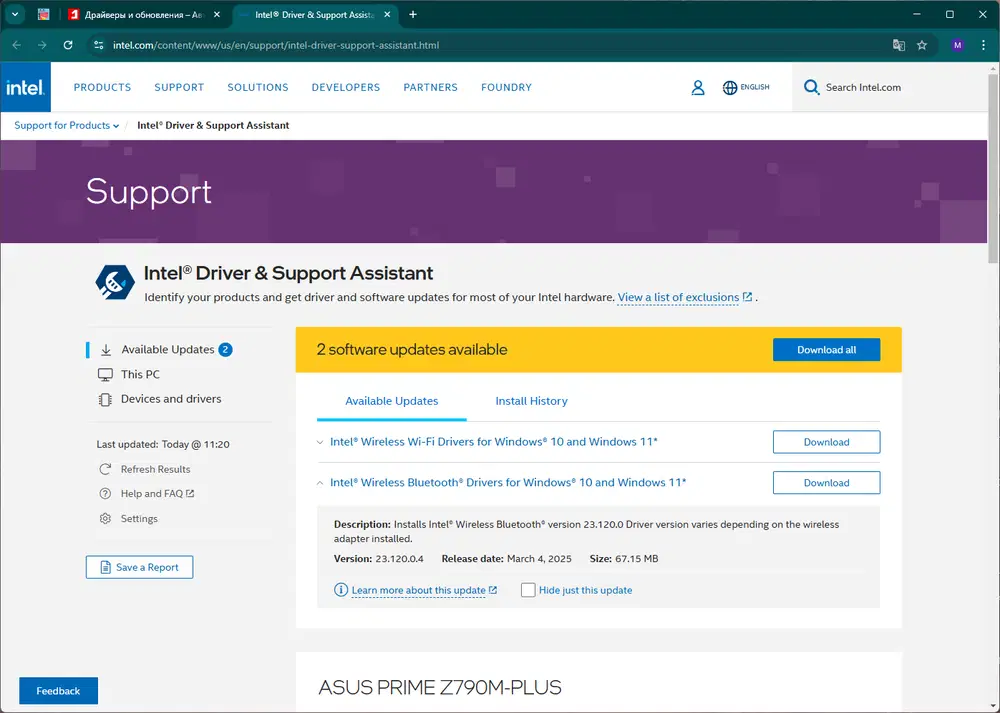Open View a list of exclusions link

tap(678, 297)
